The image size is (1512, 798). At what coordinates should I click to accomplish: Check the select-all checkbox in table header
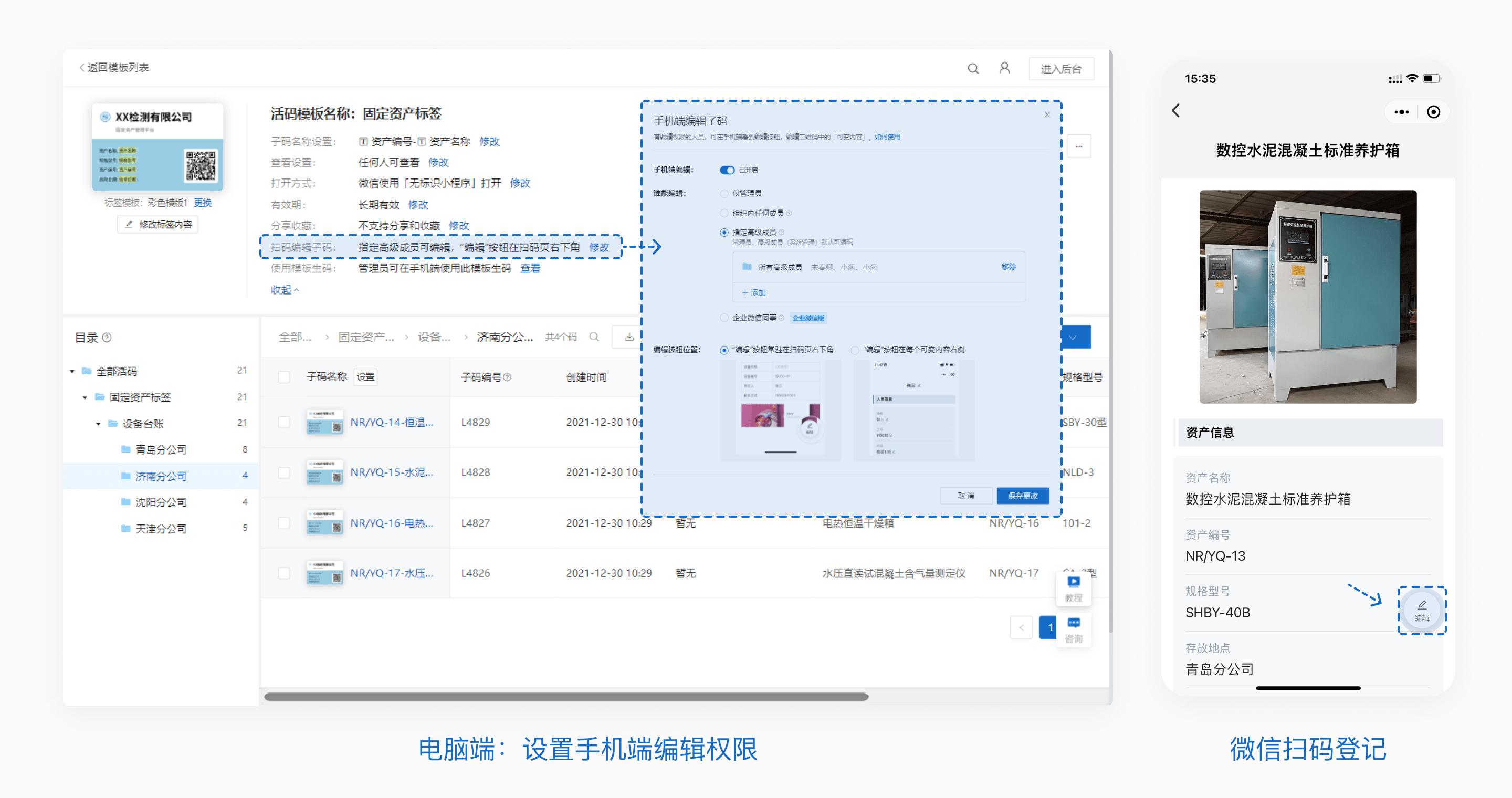point(284,377)
